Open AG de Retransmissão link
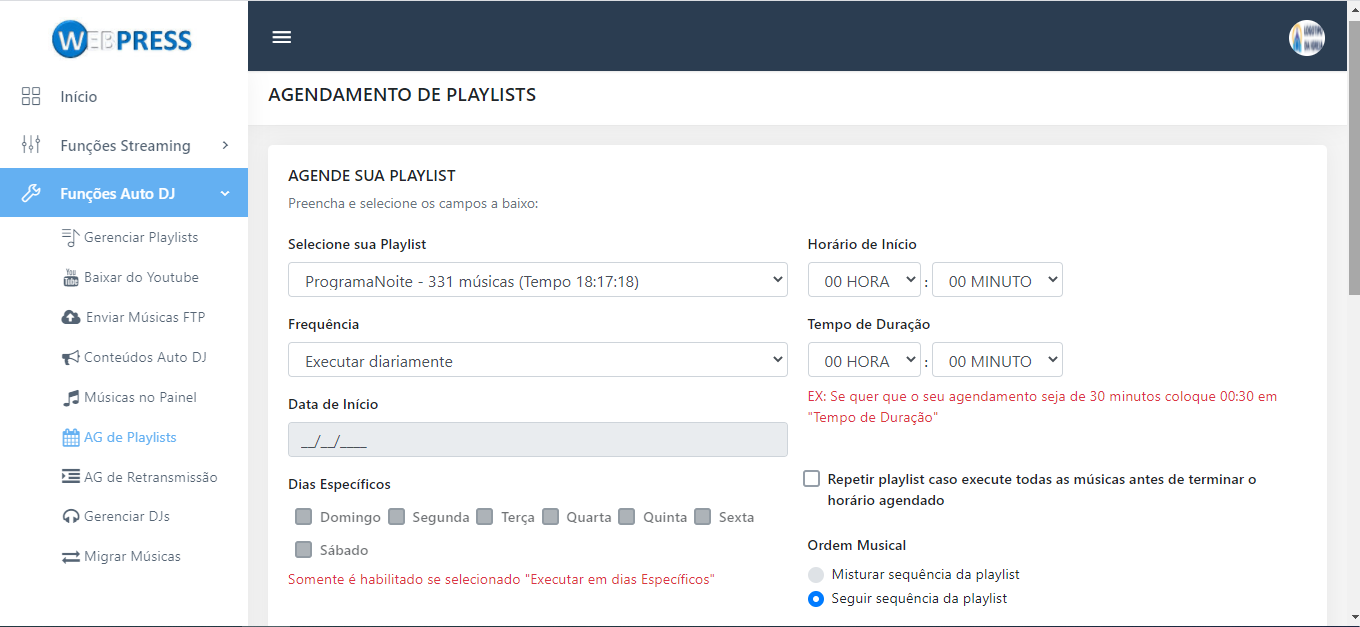This screenshot has width=1360, height=627. pos(150,477)
